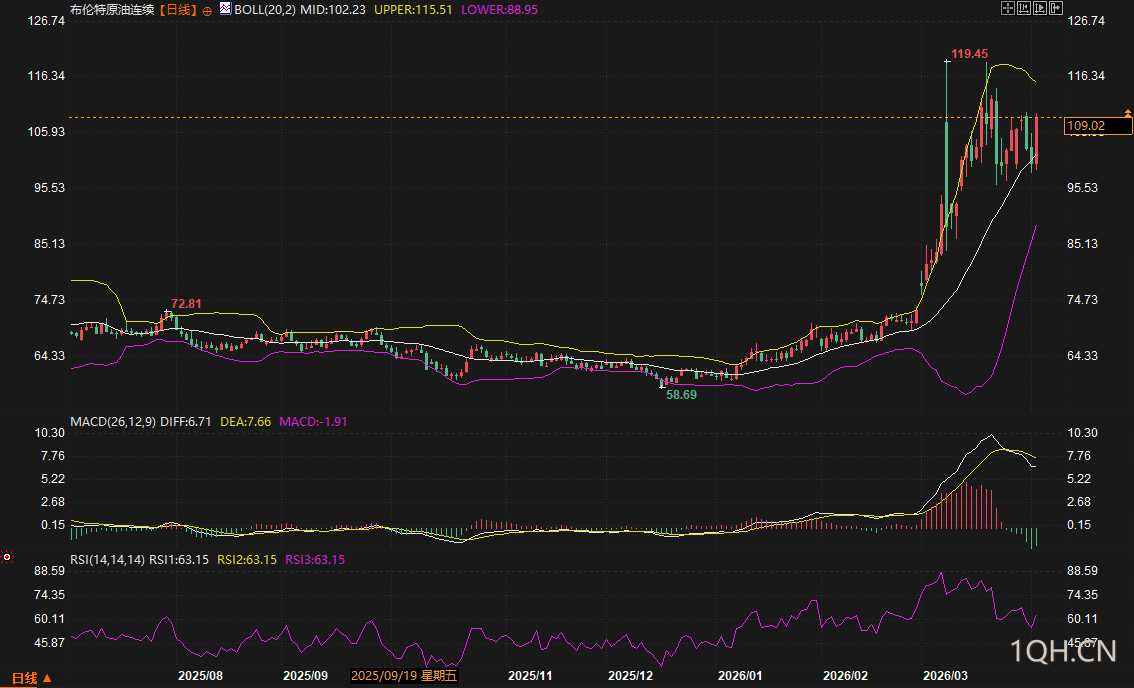The width and height of the screenshot is (1134, 688).
Task: Click the crosshair cursor icon at top right
Action: [x=1007, y=8]
